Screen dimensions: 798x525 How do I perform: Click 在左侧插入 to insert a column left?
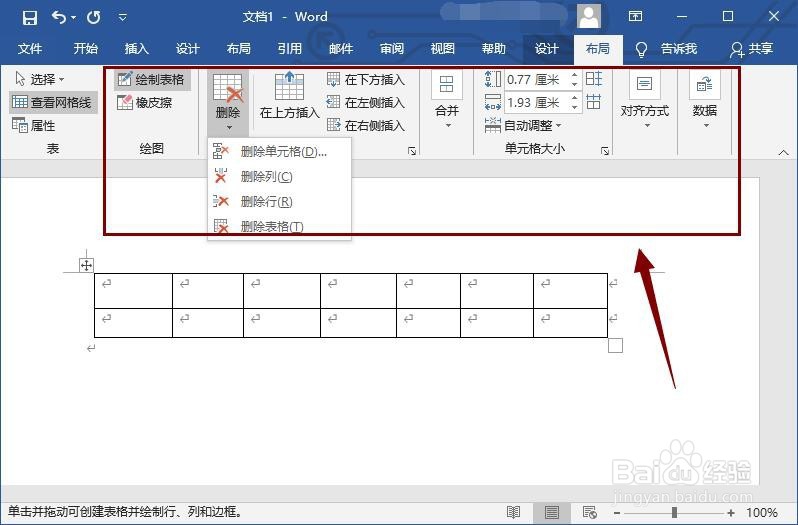click(366, 103)
